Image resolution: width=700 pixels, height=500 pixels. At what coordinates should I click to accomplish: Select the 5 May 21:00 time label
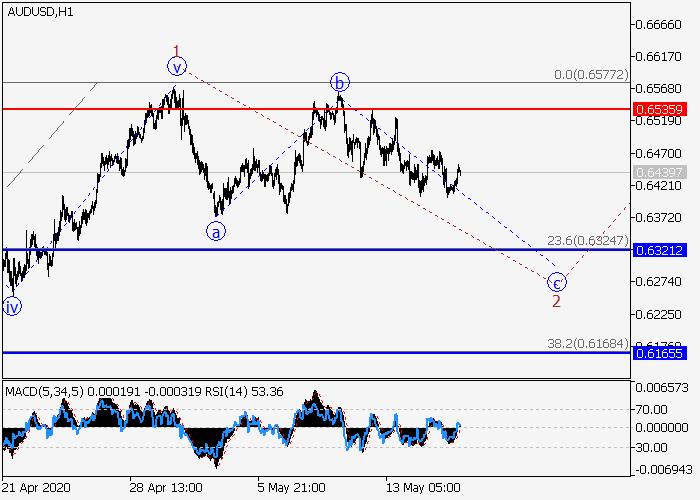292,487
